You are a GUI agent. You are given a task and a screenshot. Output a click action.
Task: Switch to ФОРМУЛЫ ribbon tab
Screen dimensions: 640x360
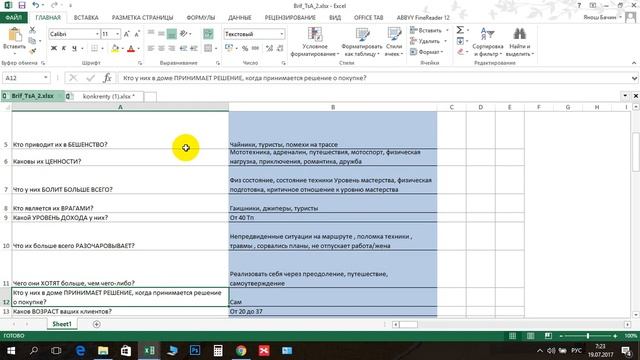click(201, 18)
